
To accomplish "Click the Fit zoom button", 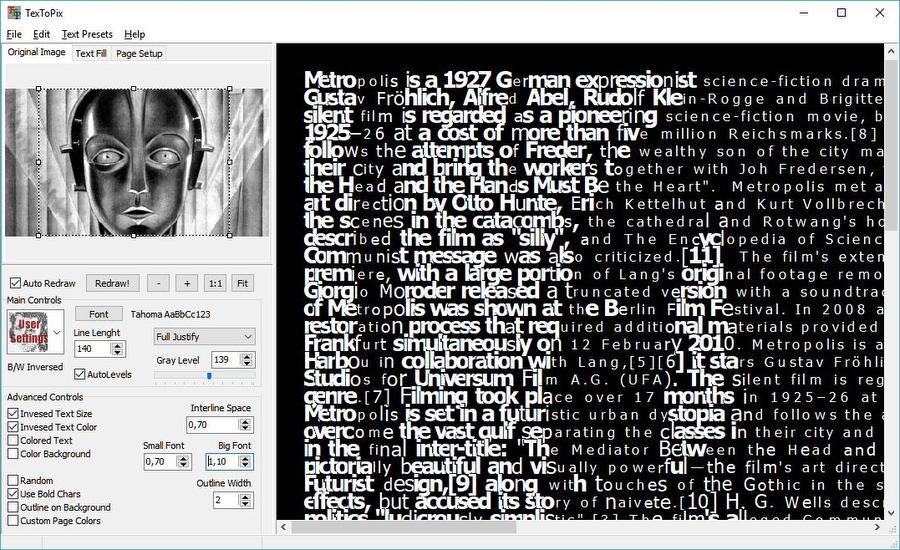I will tap(242, 283).
